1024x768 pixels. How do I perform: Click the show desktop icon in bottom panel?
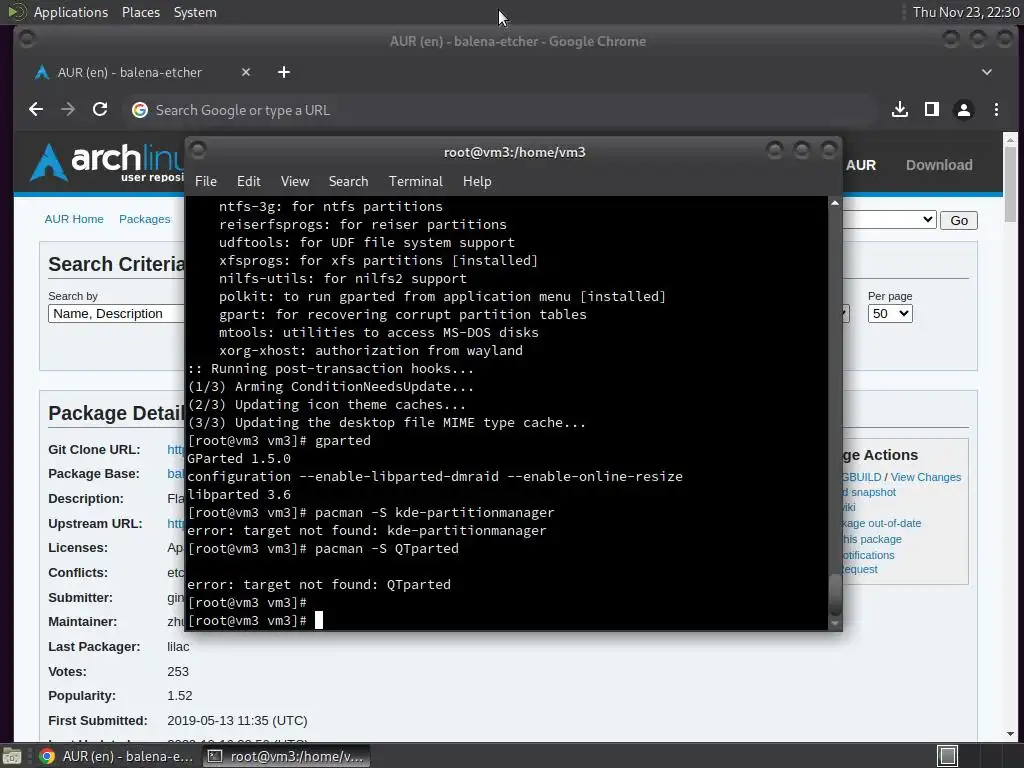(x=12, y=756)
